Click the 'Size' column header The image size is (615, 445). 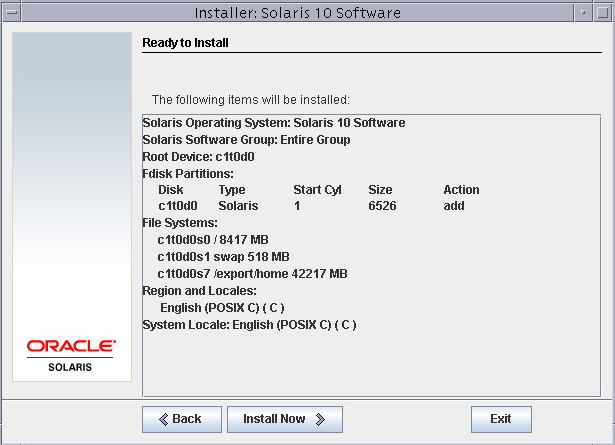380,190
